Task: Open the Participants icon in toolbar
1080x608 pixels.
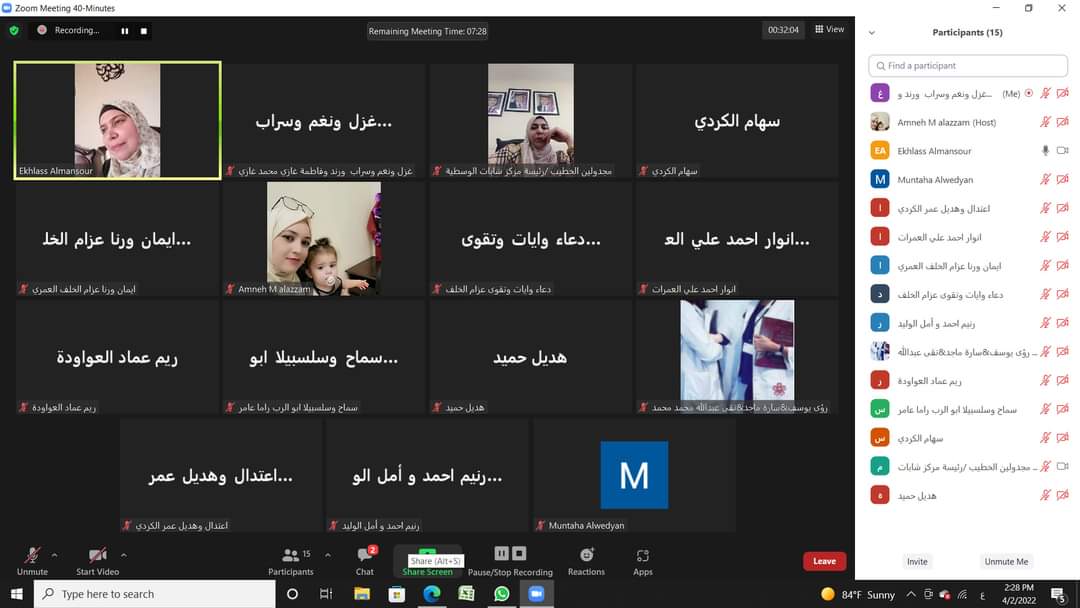Action: [290, 555]
